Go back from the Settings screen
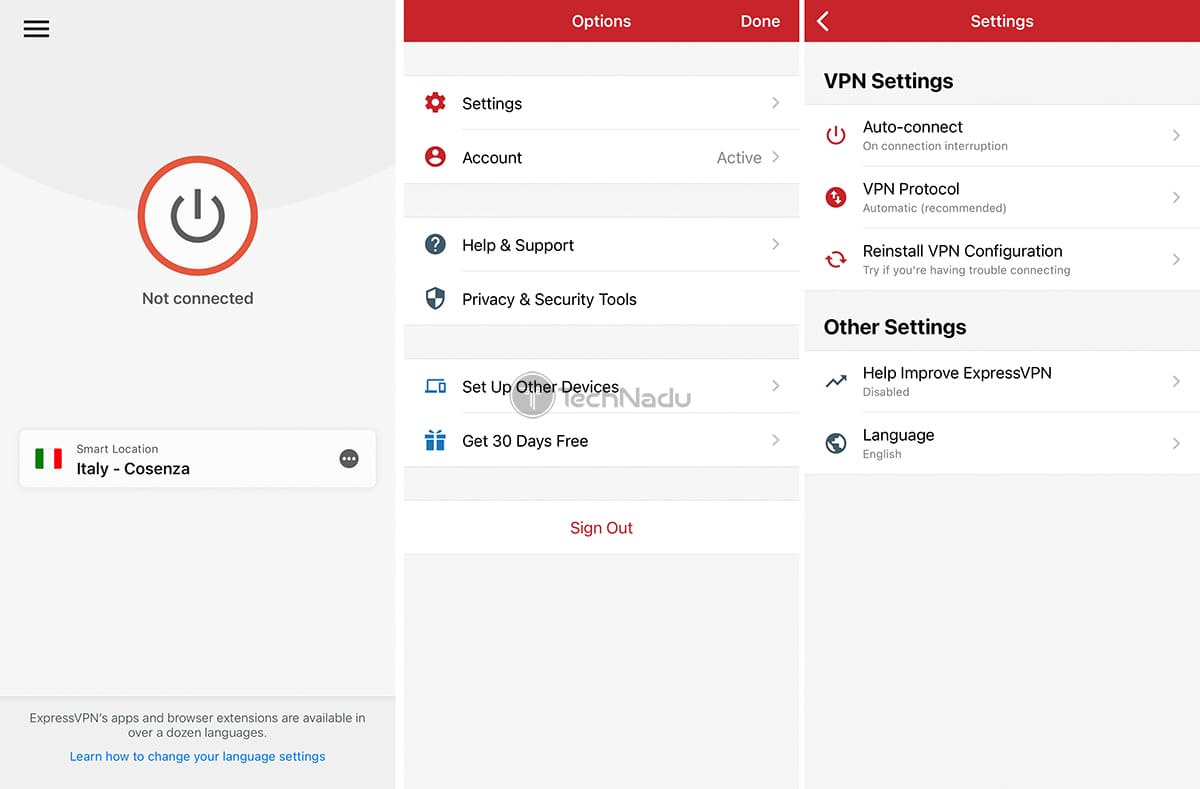The height and width of the screenshot is (789, 1200). point(823,21)
